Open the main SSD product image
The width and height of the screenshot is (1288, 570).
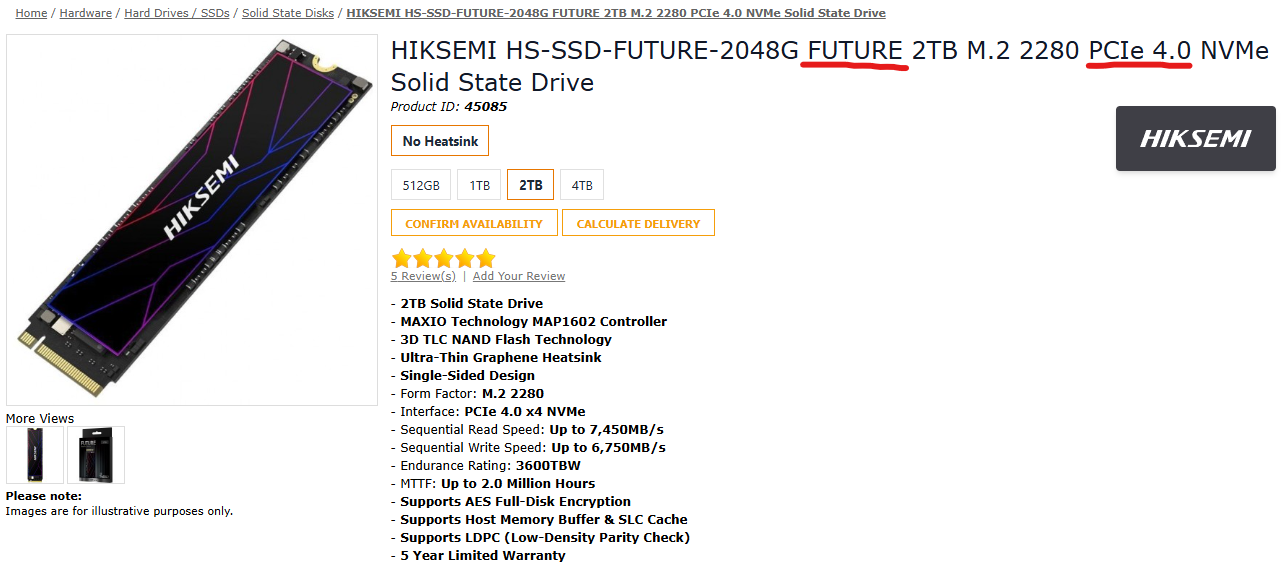click(192, 220)
